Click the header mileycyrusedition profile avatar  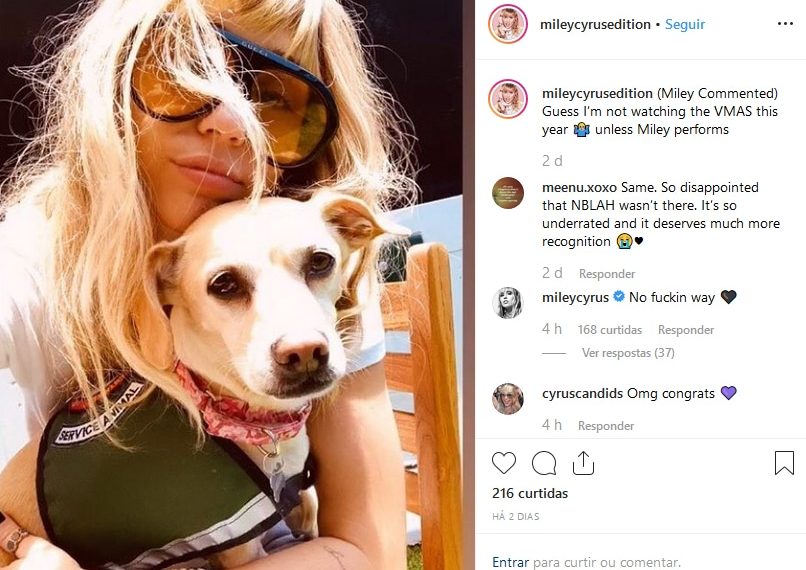pos(508,24)
